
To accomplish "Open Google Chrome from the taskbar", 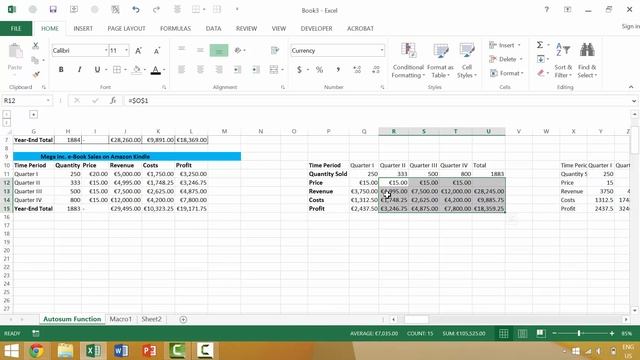I will (x=36, y=351).
